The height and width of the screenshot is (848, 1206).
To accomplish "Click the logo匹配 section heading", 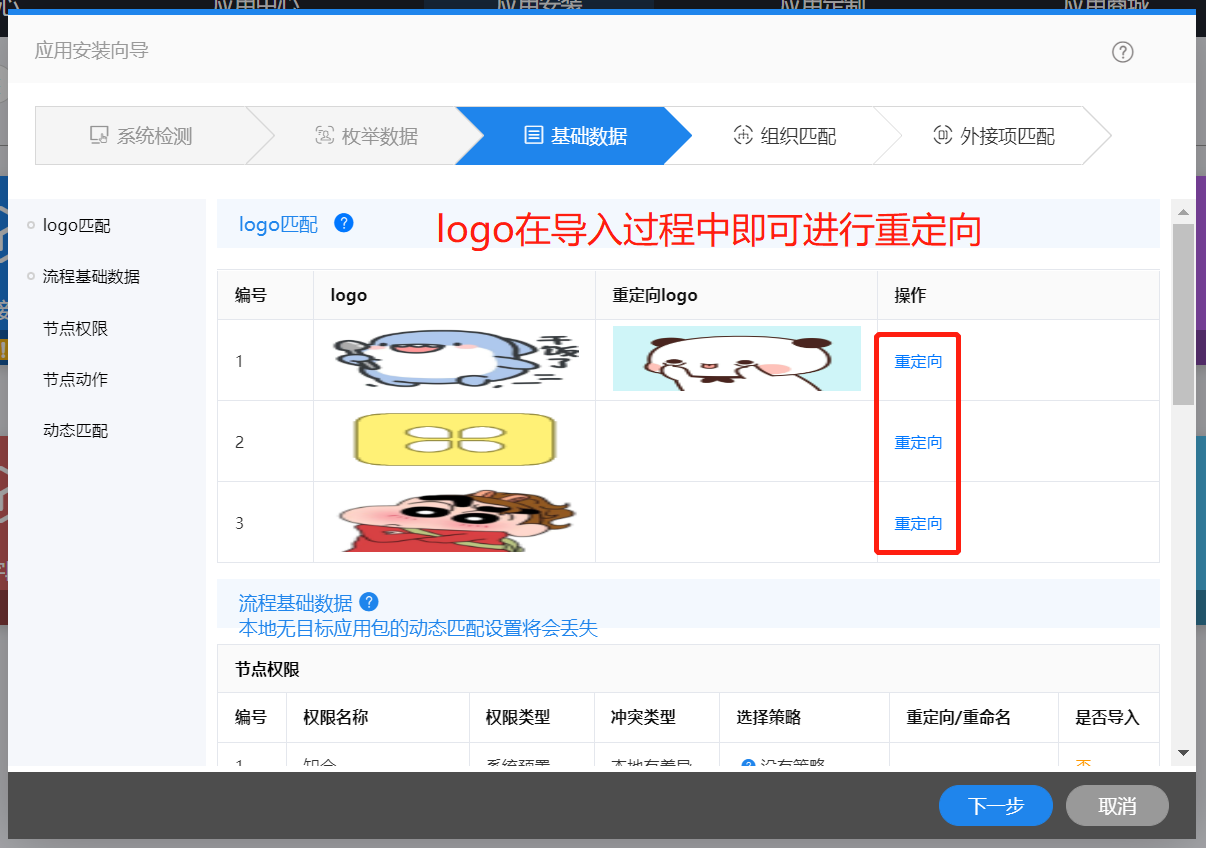I will pyautogui.click(x=278, y=224).
